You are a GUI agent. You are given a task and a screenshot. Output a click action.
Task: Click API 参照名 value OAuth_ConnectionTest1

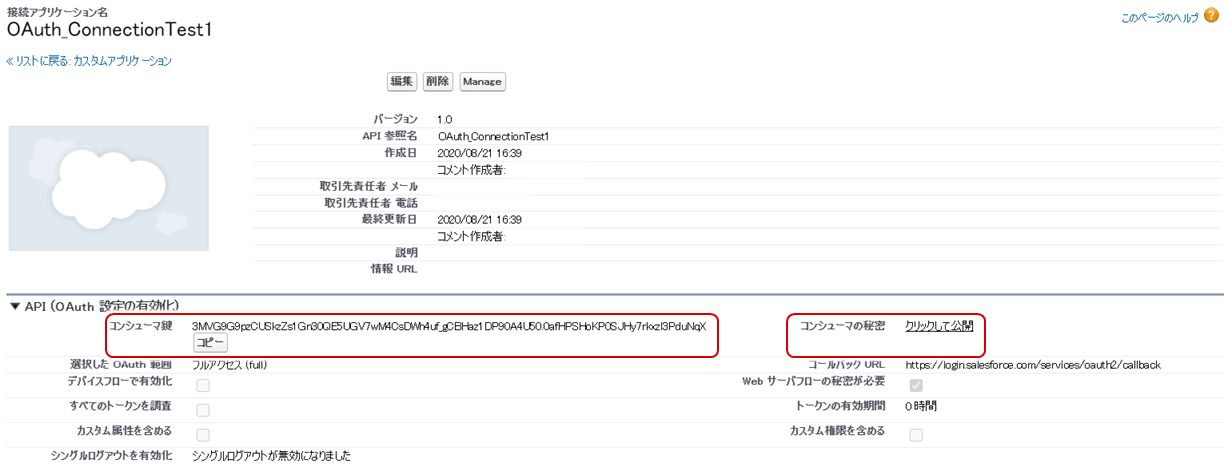[x=494, y=135]
